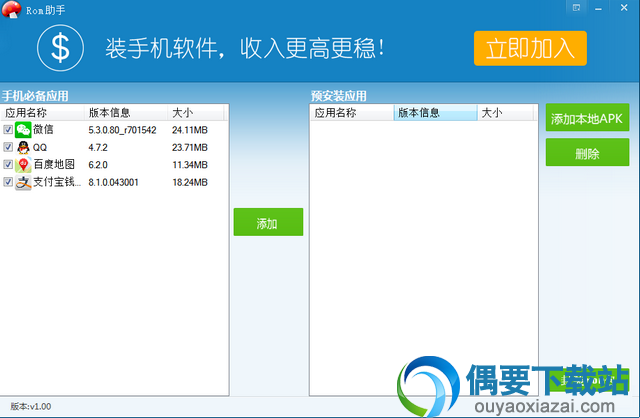Click the 百度地图 map pin icon
The image size is (640, 418).
point(23,165)
